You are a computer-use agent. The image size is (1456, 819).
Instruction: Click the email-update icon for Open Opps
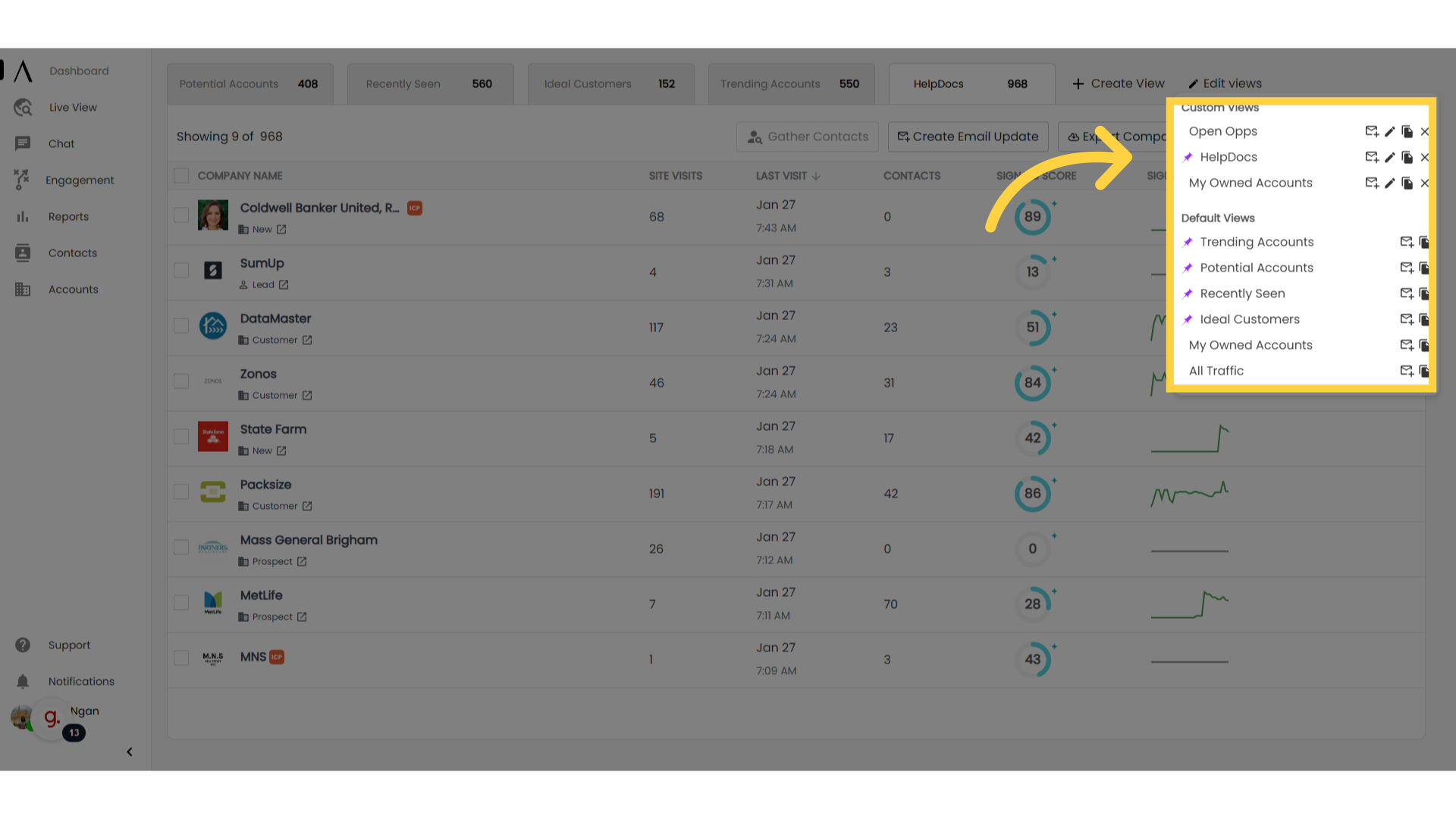[1372, 132]
